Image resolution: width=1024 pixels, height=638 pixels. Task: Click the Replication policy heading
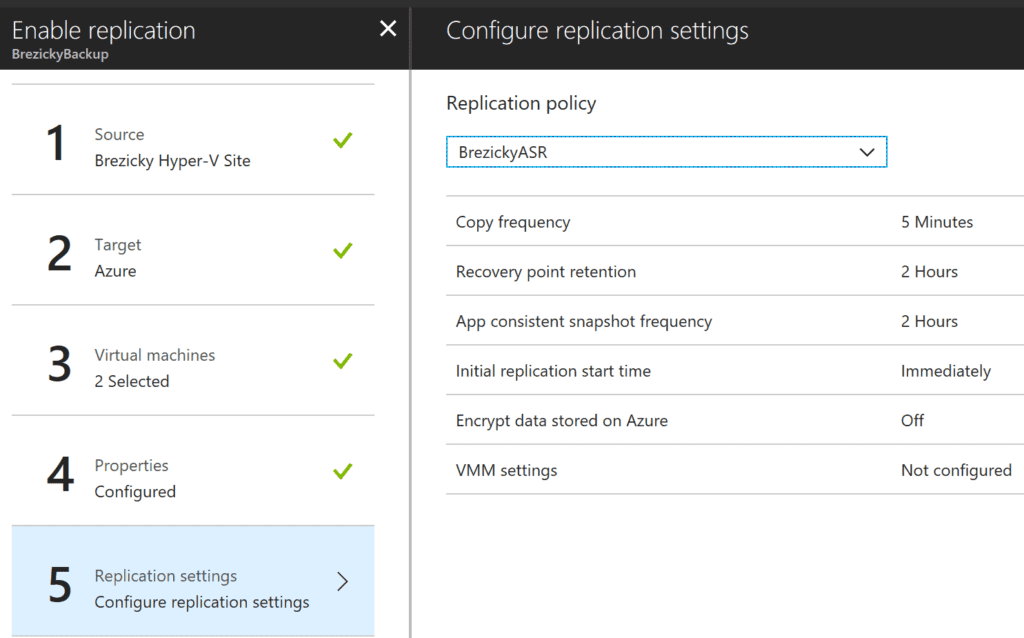521,103
